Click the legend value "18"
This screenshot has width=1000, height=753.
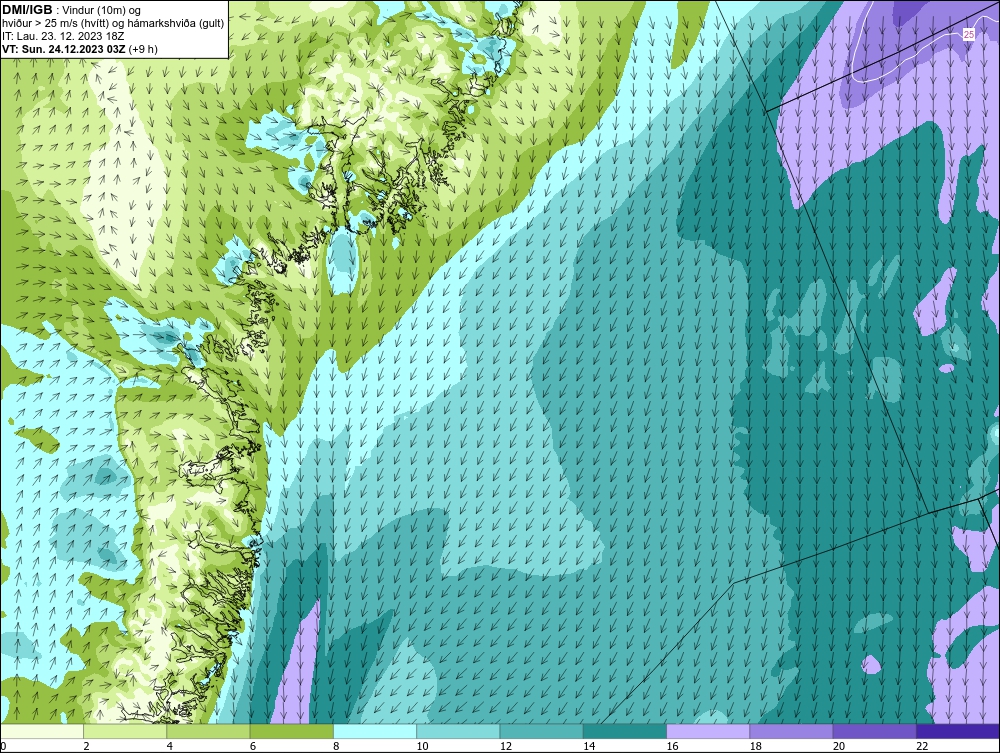click(x=756, y=746)
